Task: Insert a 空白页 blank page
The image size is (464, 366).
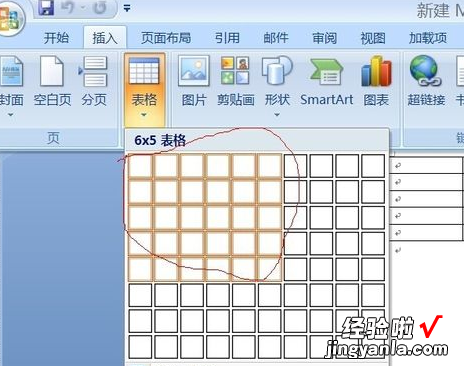Action: [x=52, y=82]
